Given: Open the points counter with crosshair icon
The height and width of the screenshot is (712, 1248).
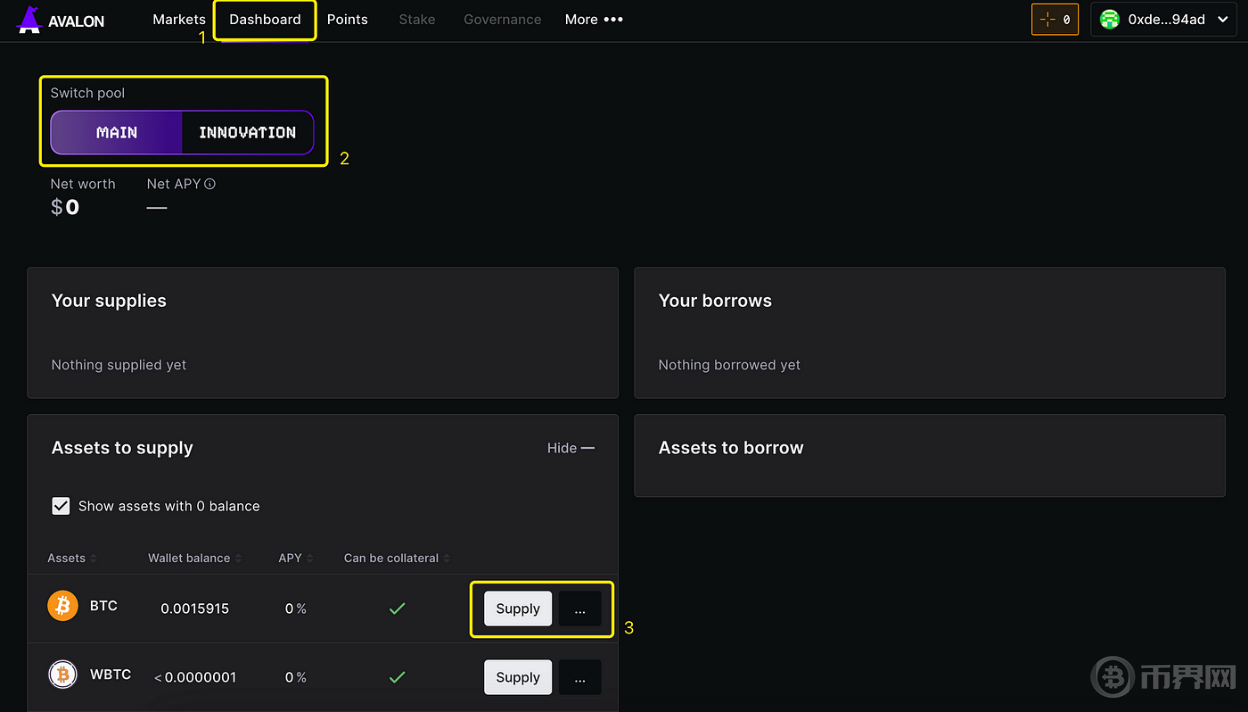Looking at the screenshot, I should 1055,19.
